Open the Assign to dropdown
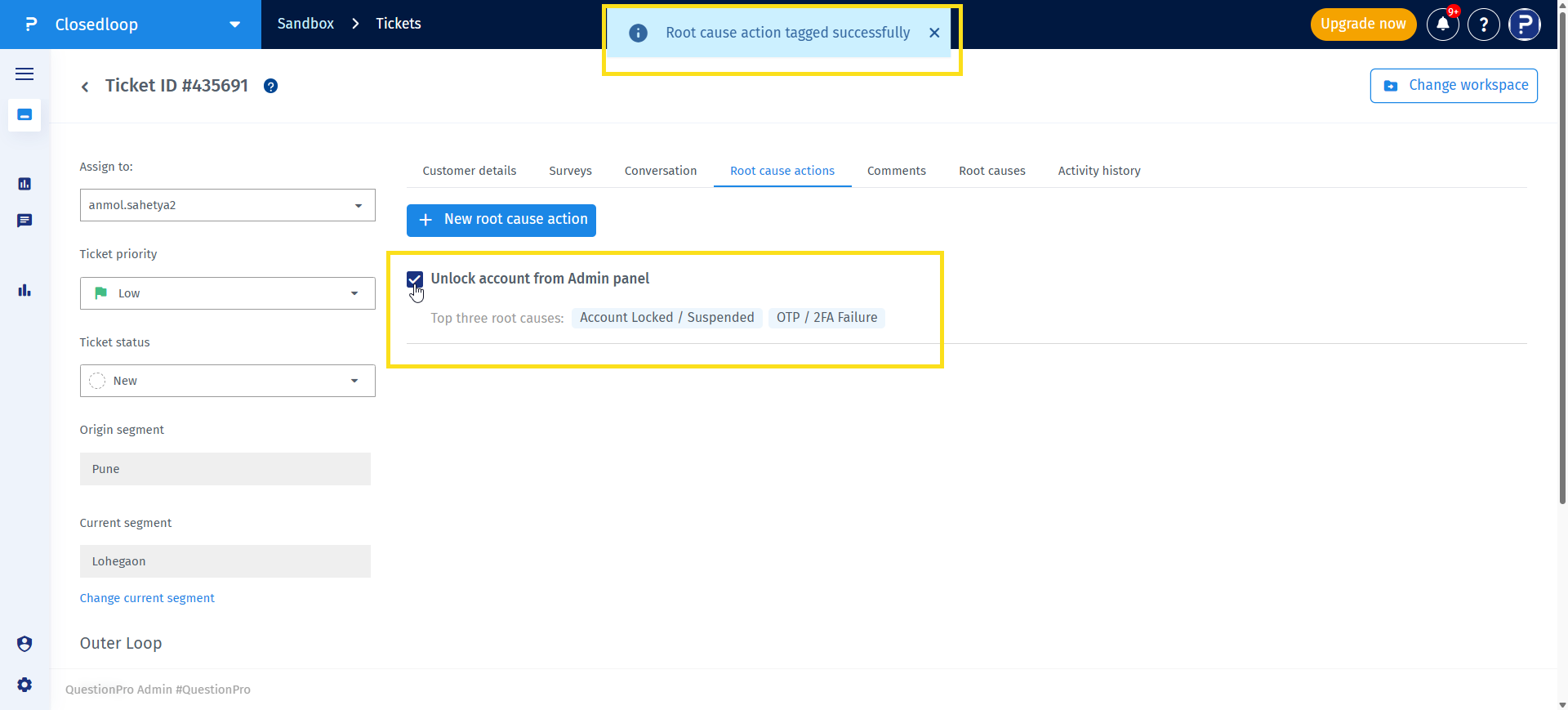The width and height of the screenshot is (1568, 710). 228,205
